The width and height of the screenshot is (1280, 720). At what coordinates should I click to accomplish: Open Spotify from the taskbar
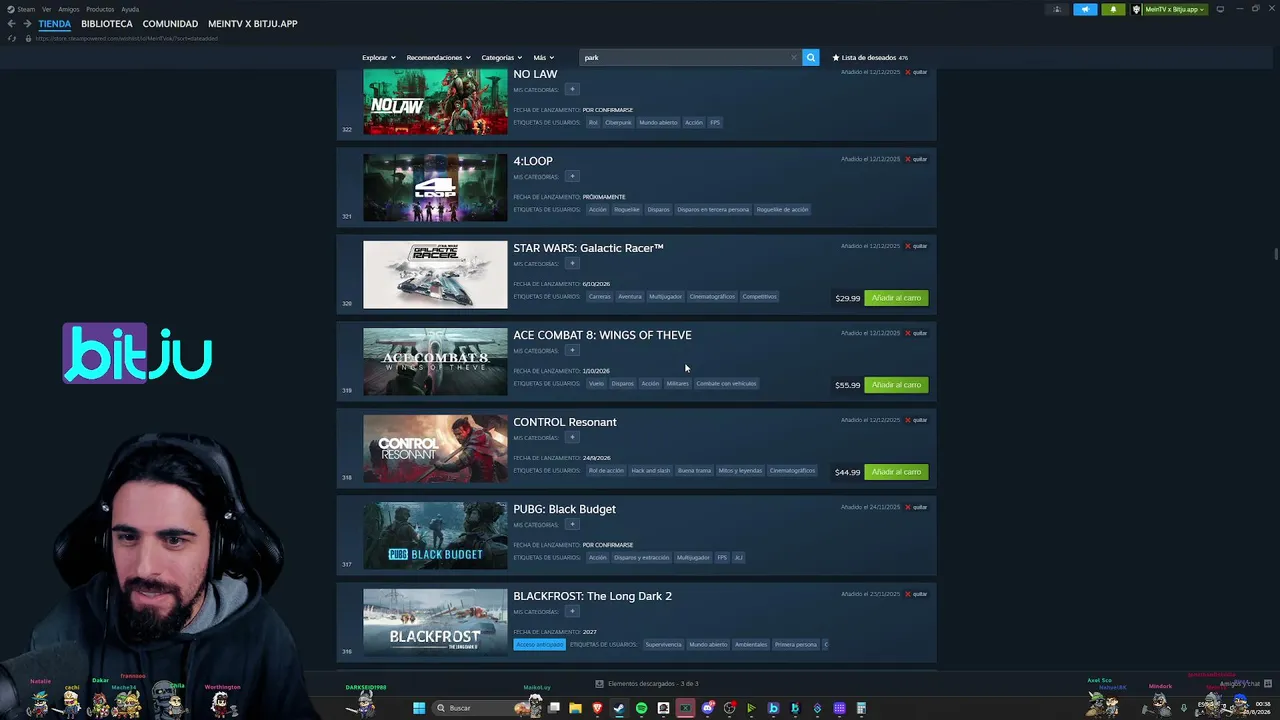click(641, 708)
